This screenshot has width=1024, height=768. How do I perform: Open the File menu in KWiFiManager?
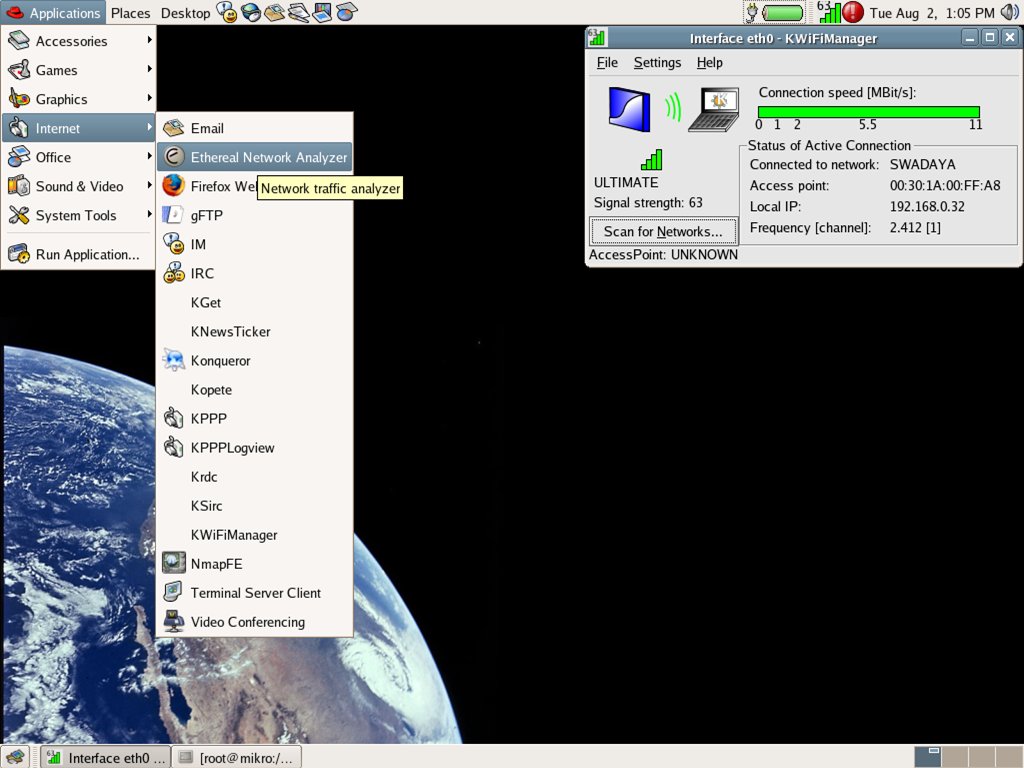(607, 62)
